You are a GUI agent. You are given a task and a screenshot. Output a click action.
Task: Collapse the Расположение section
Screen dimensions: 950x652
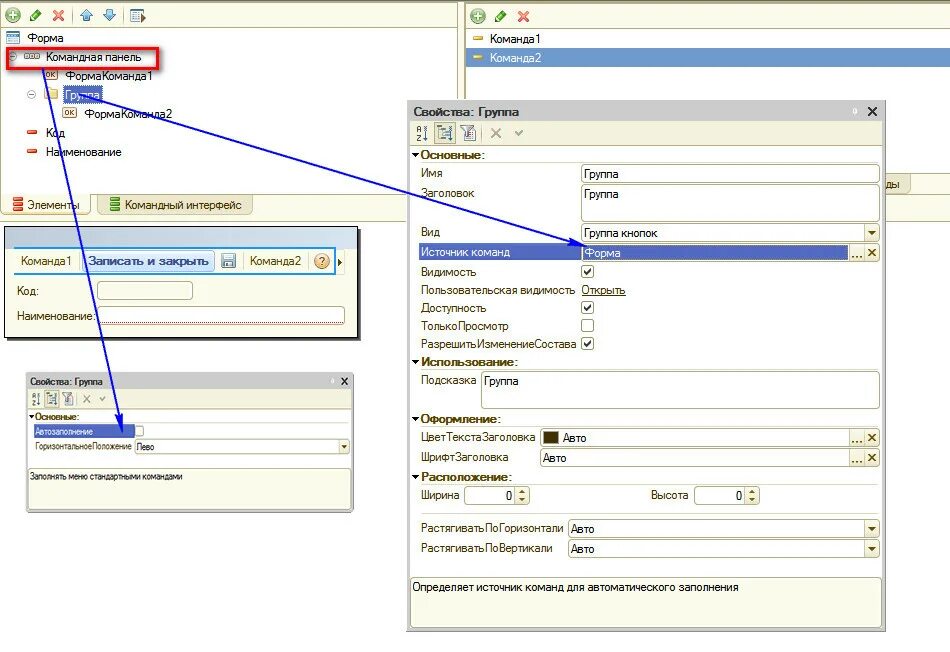click(416, 477)
